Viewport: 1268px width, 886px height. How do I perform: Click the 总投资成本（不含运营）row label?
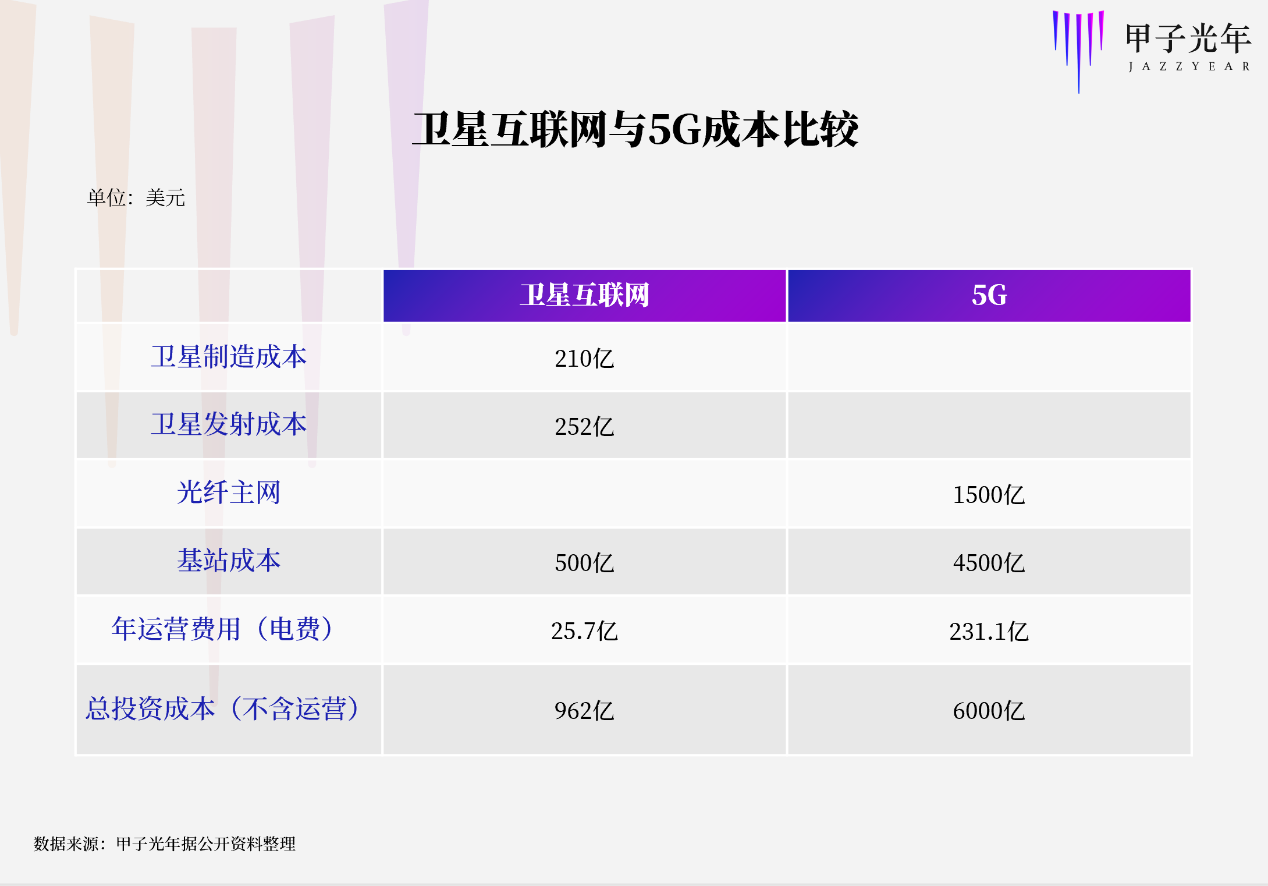pos(224,709)
